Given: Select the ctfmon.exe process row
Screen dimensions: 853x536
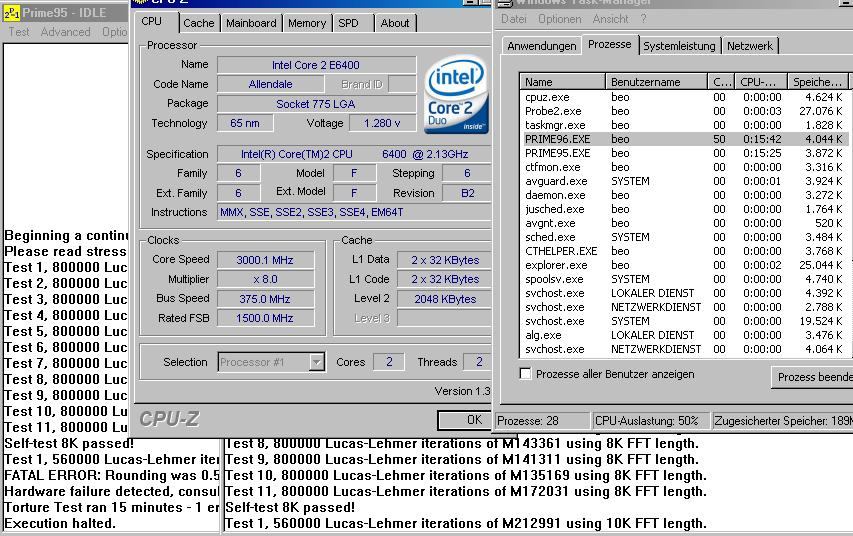Looking at the screenshot, I should click(x=684, y=167).
